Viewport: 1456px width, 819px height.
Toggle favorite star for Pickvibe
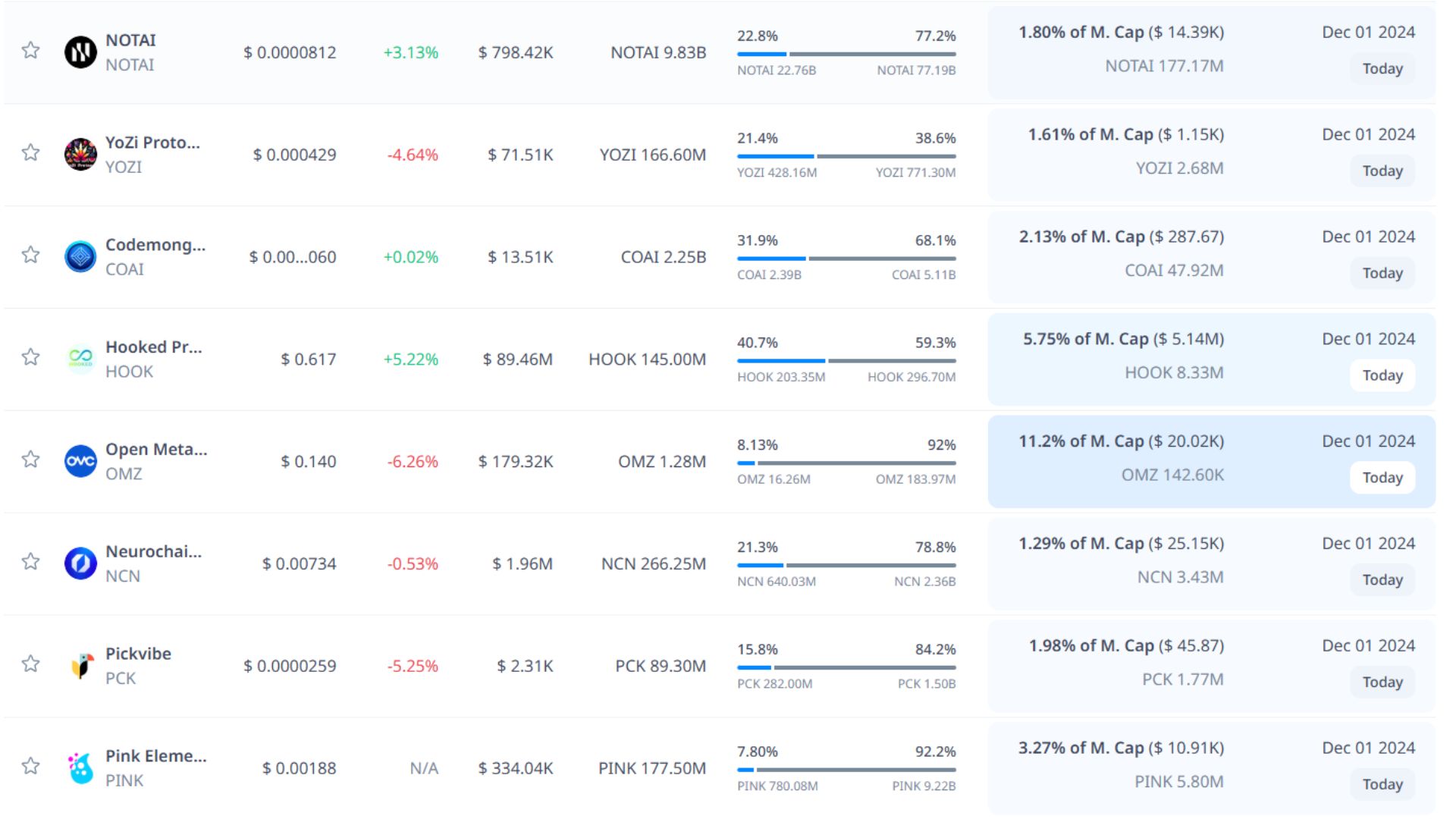click(x=30, y=664)
